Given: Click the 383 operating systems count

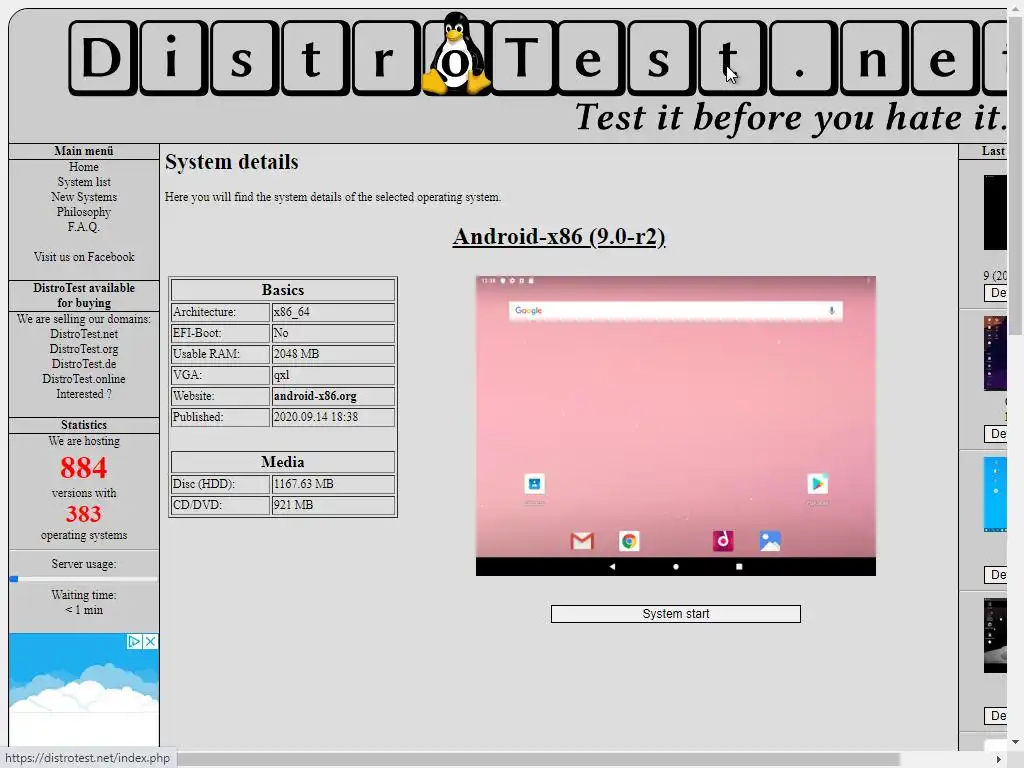Looking at the screenshot, I should 84,514.
